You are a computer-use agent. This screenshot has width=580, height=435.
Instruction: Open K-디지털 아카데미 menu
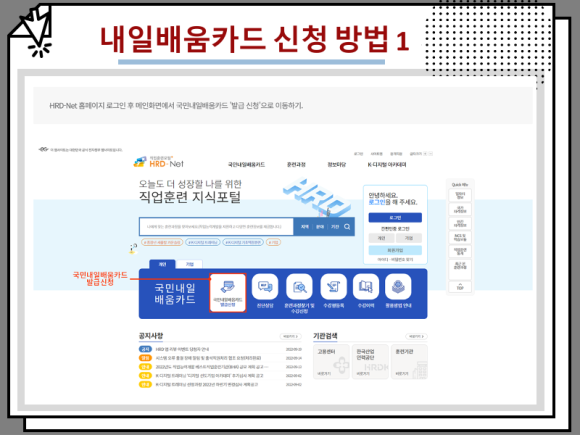tap(387, 165)
